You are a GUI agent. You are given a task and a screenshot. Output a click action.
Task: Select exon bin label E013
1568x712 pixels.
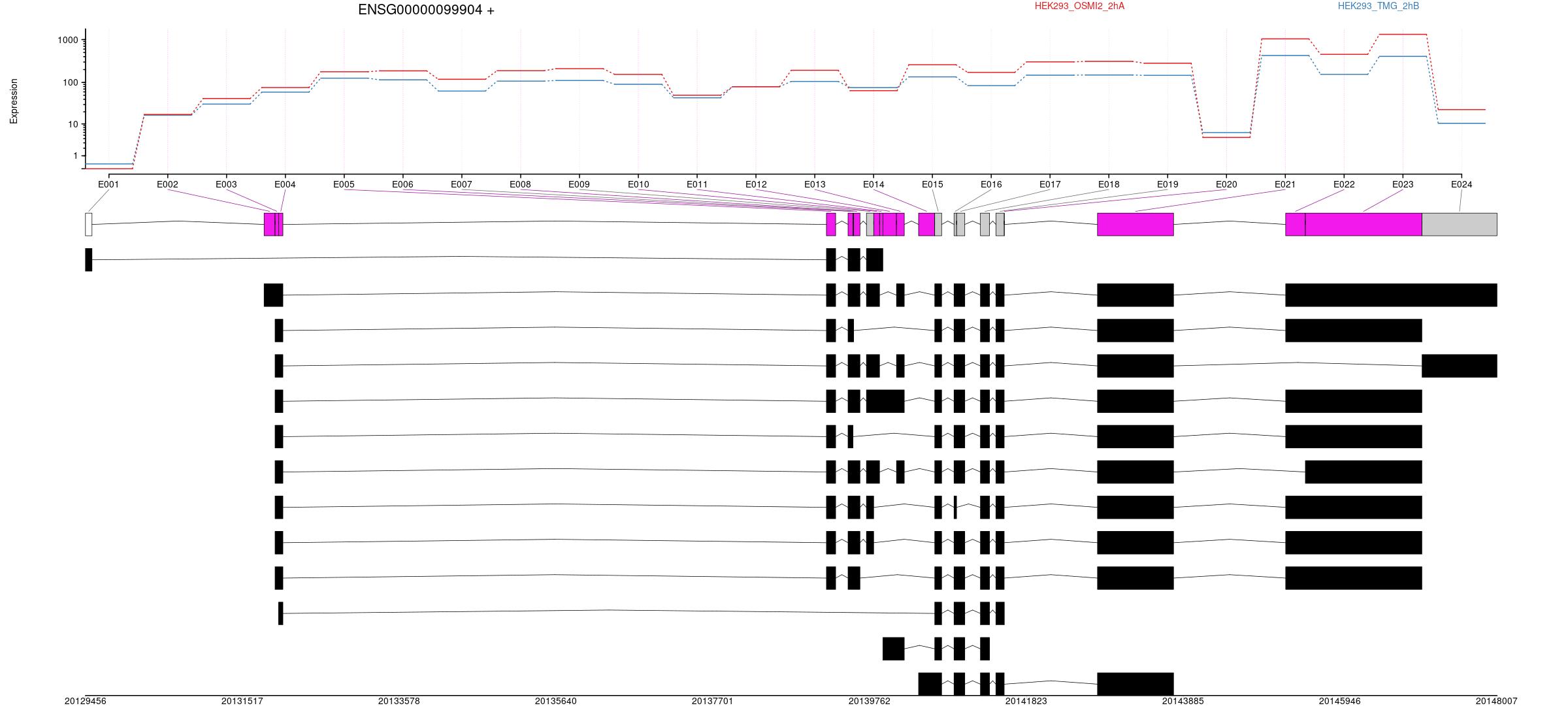pos(815,184)
